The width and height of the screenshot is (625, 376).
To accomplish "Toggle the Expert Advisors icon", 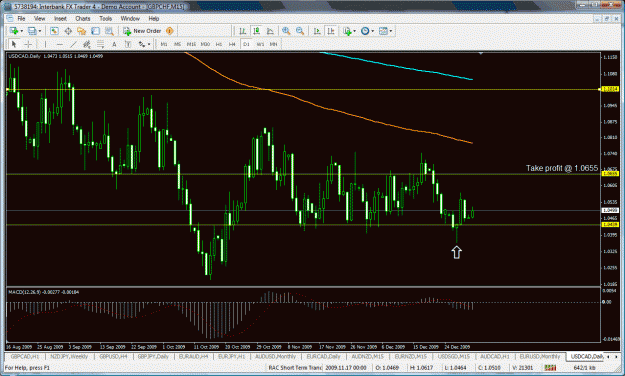I will click(170, 31).
